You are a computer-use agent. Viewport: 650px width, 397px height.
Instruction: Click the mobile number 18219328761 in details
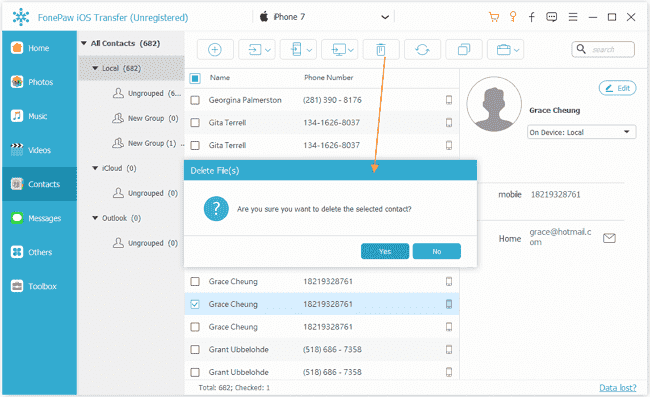(x=555, y=194)
